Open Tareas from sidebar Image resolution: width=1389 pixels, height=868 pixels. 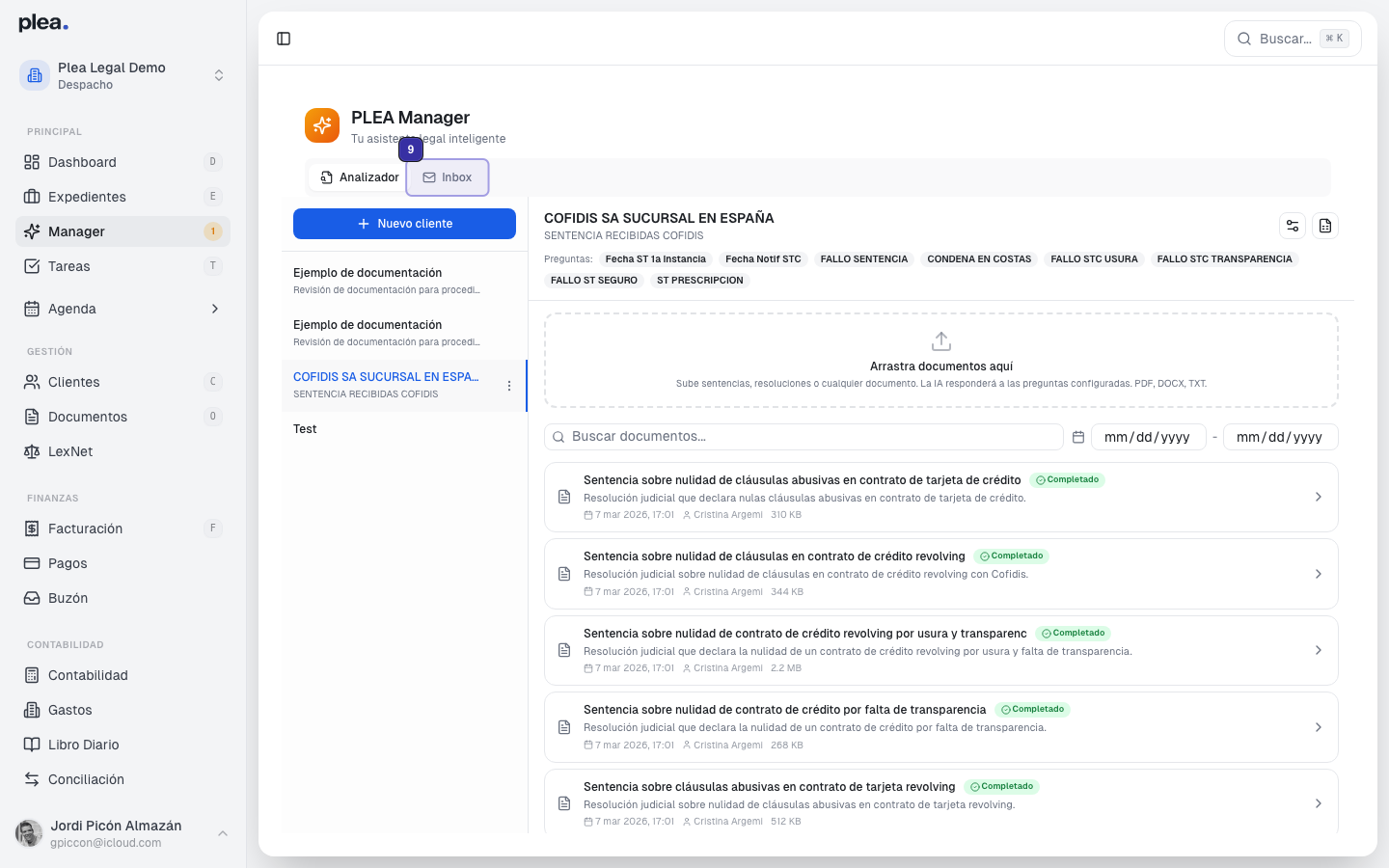click(123, 266)
